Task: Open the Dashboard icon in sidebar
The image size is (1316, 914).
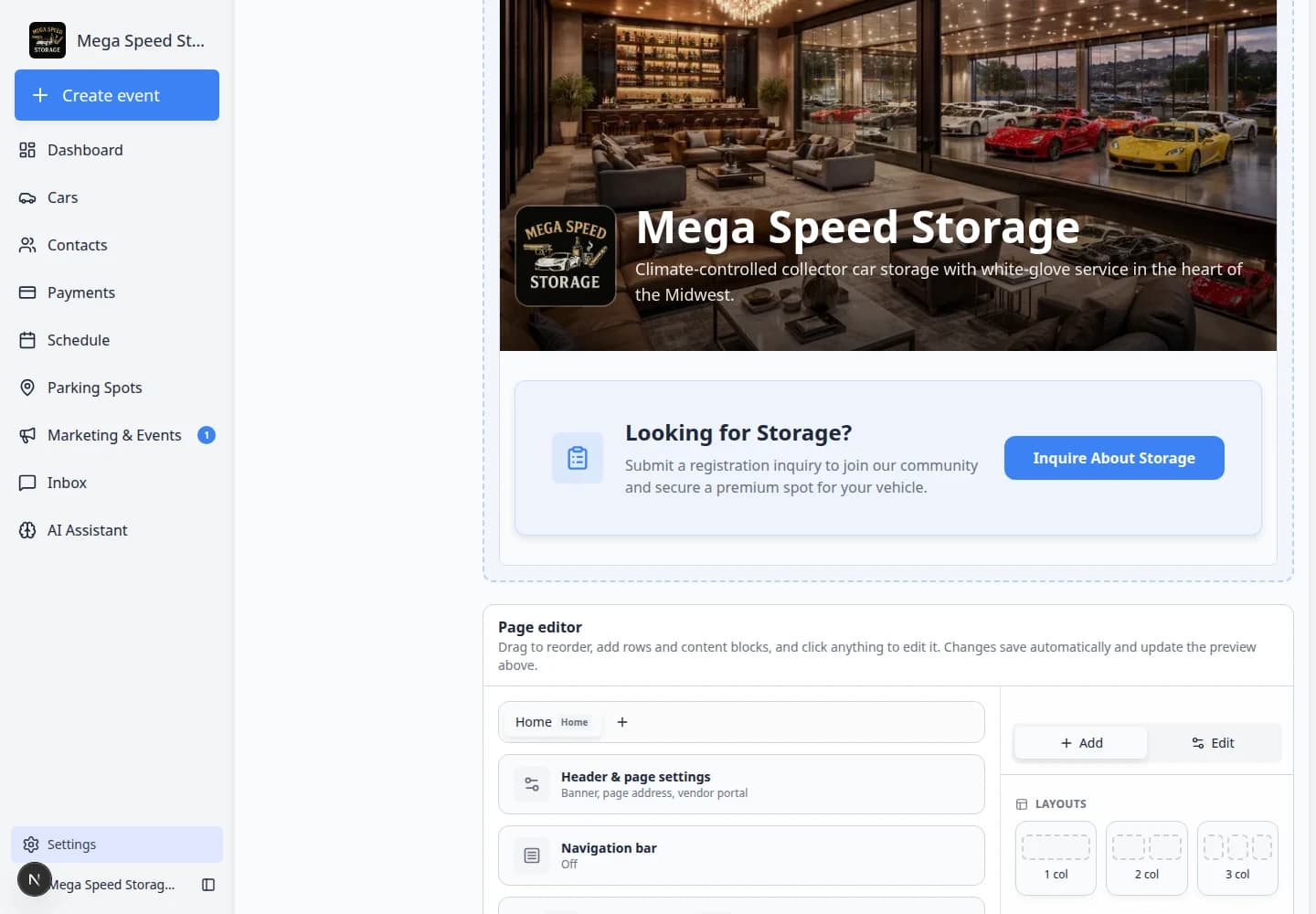Action: [x=27, y=150]
